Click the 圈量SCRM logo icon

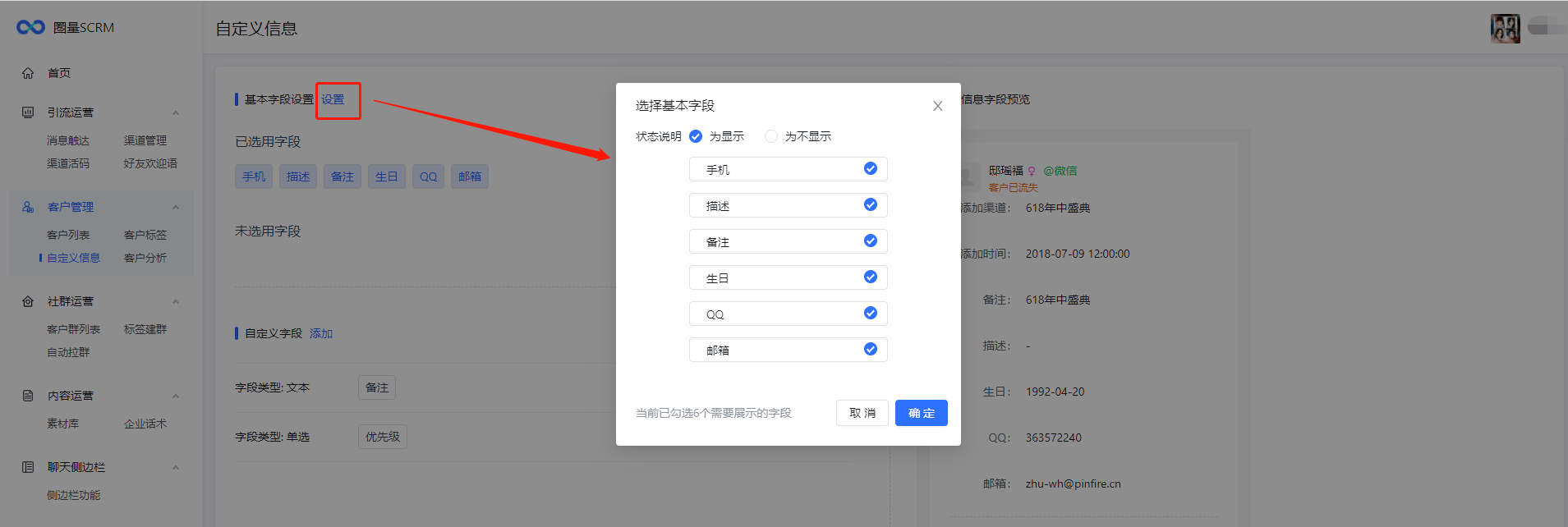(30, 28)
